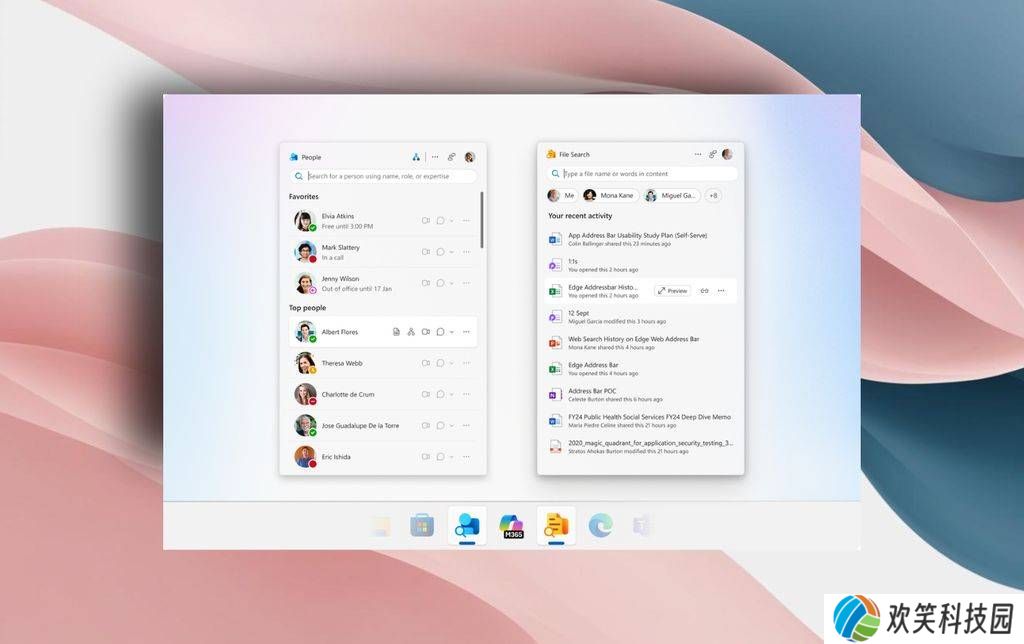The image size is (1024, 644).
Task: Open the 12 Sept file
Action: click(641, 317)
